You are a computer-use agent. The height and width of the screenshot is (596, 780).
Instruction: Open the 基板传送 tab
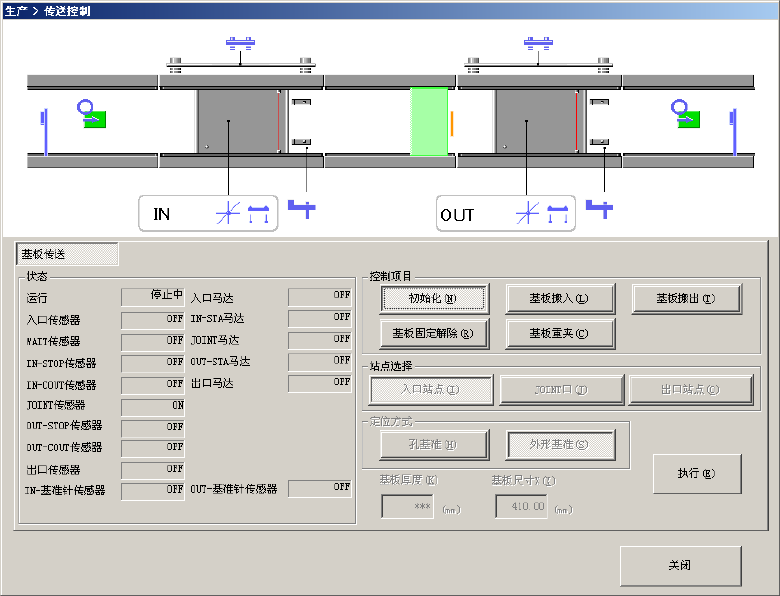click(x=67, y=254)
